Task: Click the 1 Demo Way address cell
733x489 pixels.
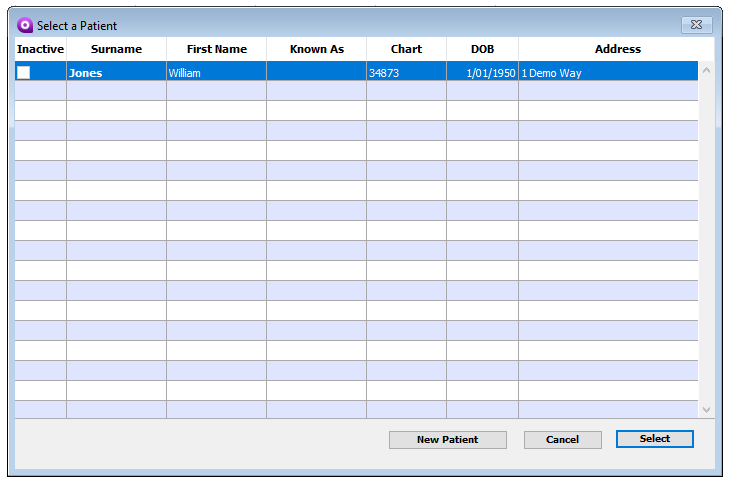Action: 551,73
